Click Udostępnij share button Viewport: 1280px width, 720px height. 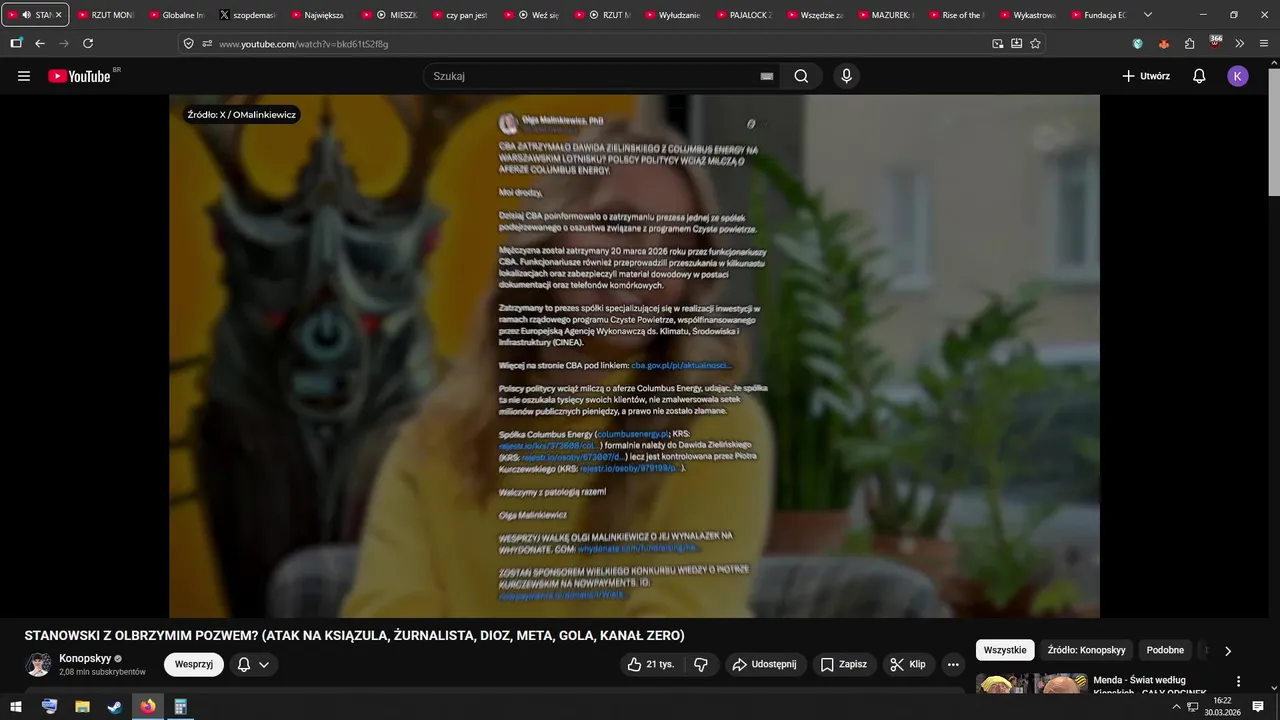(x=765, y=664)
